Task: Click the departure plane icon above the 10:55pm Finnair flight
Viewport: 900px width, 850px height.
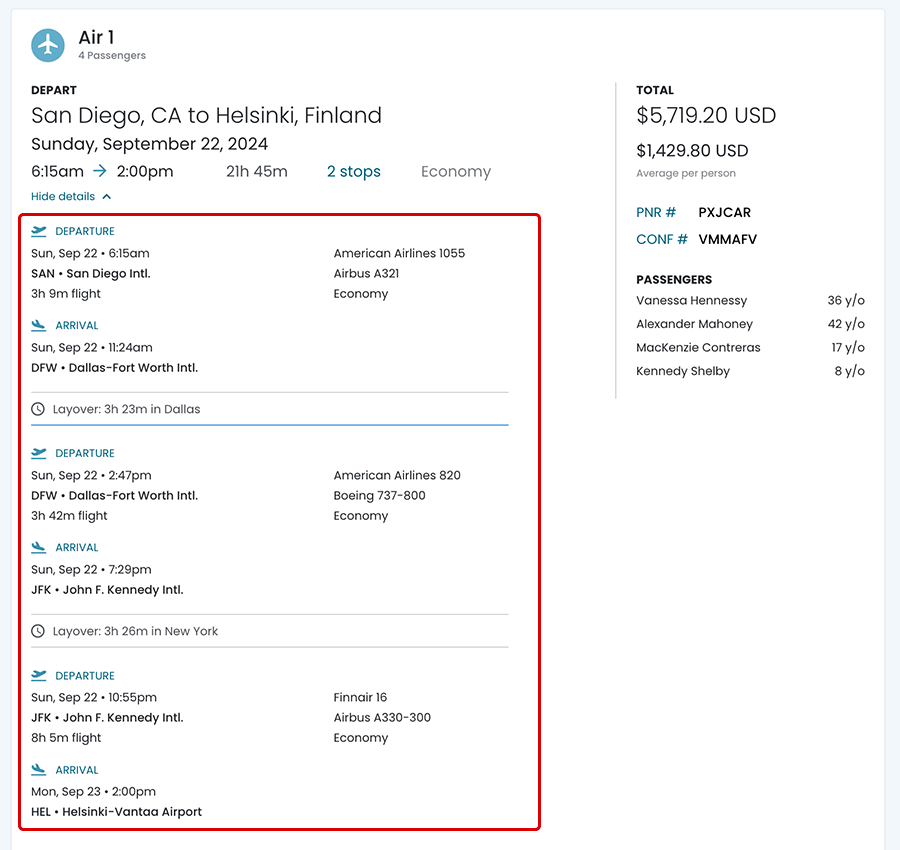Action: (x=39, y=675)
